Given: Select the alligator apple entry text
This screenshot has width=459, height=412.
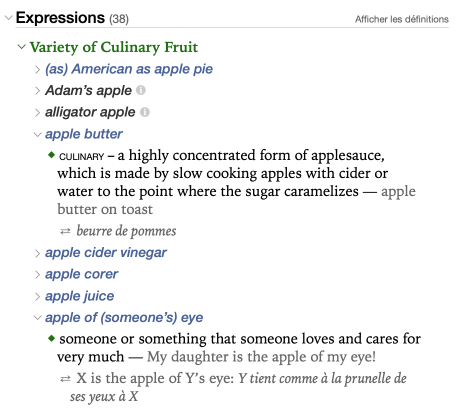Looking at the screenshot, I should [90, 112].
